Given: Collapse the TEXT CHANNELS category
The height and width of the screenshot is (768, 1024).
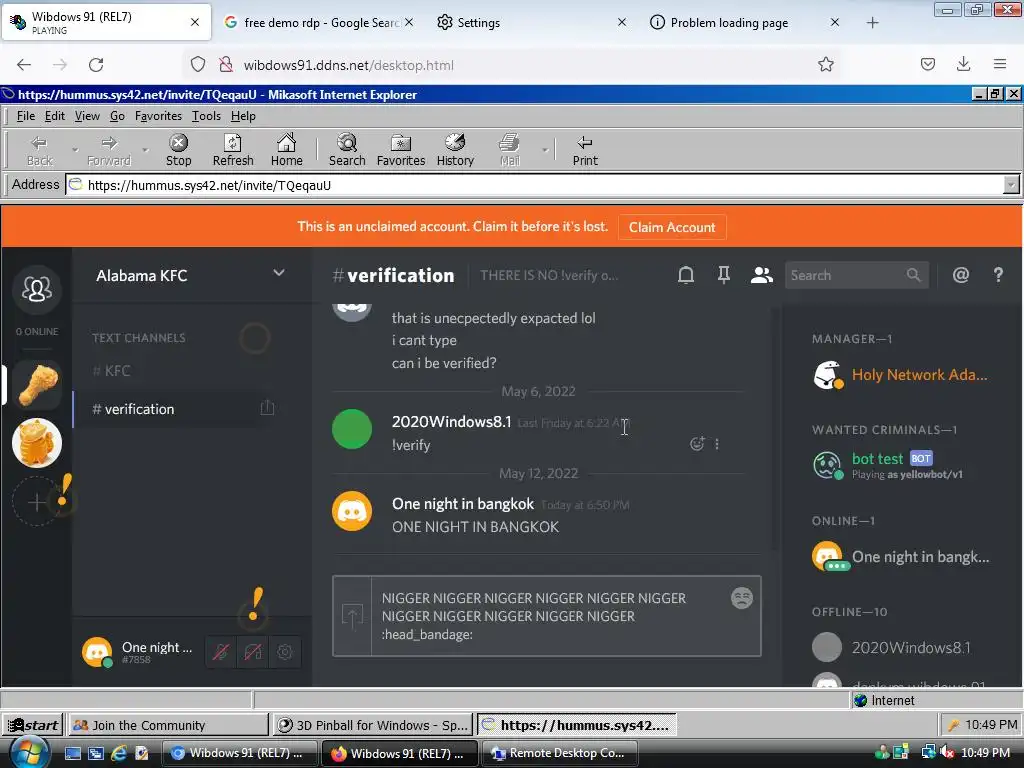Looking at the screenshot, I should click(x=138, y=338).
